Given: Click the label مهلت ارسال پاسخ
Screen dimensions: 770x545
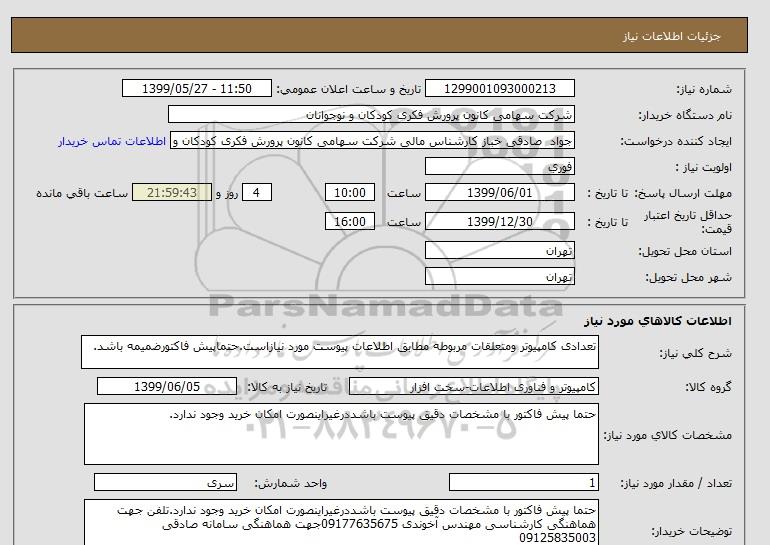Looking at the screenshot, I should click(x=683, y=193).
